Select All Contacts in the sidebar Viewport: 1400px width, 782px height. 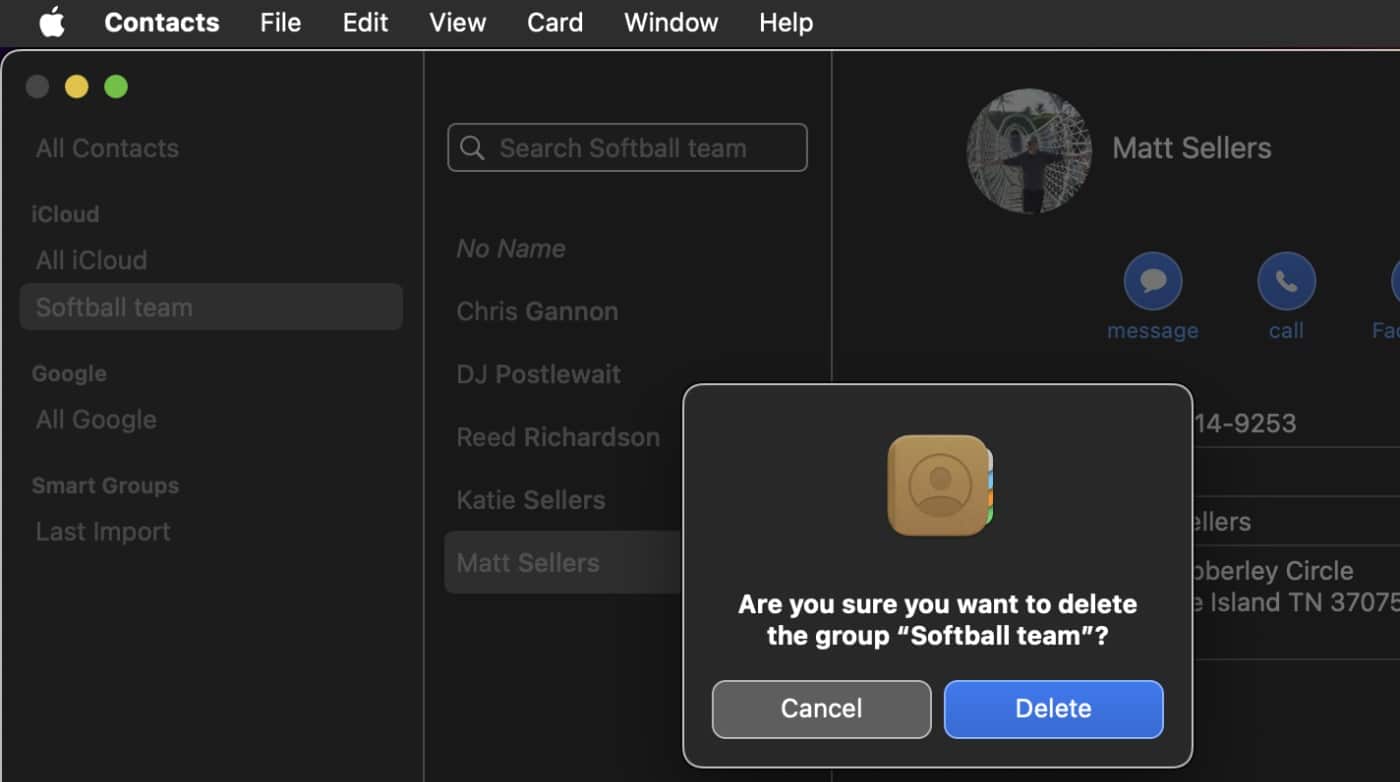[x=107, y=149]
